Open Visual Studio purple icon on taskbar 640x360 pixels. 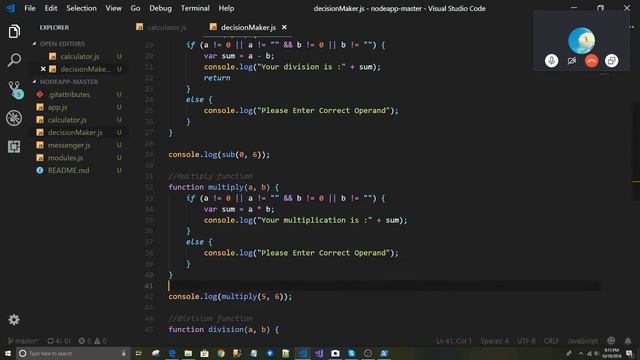[319, 353]
